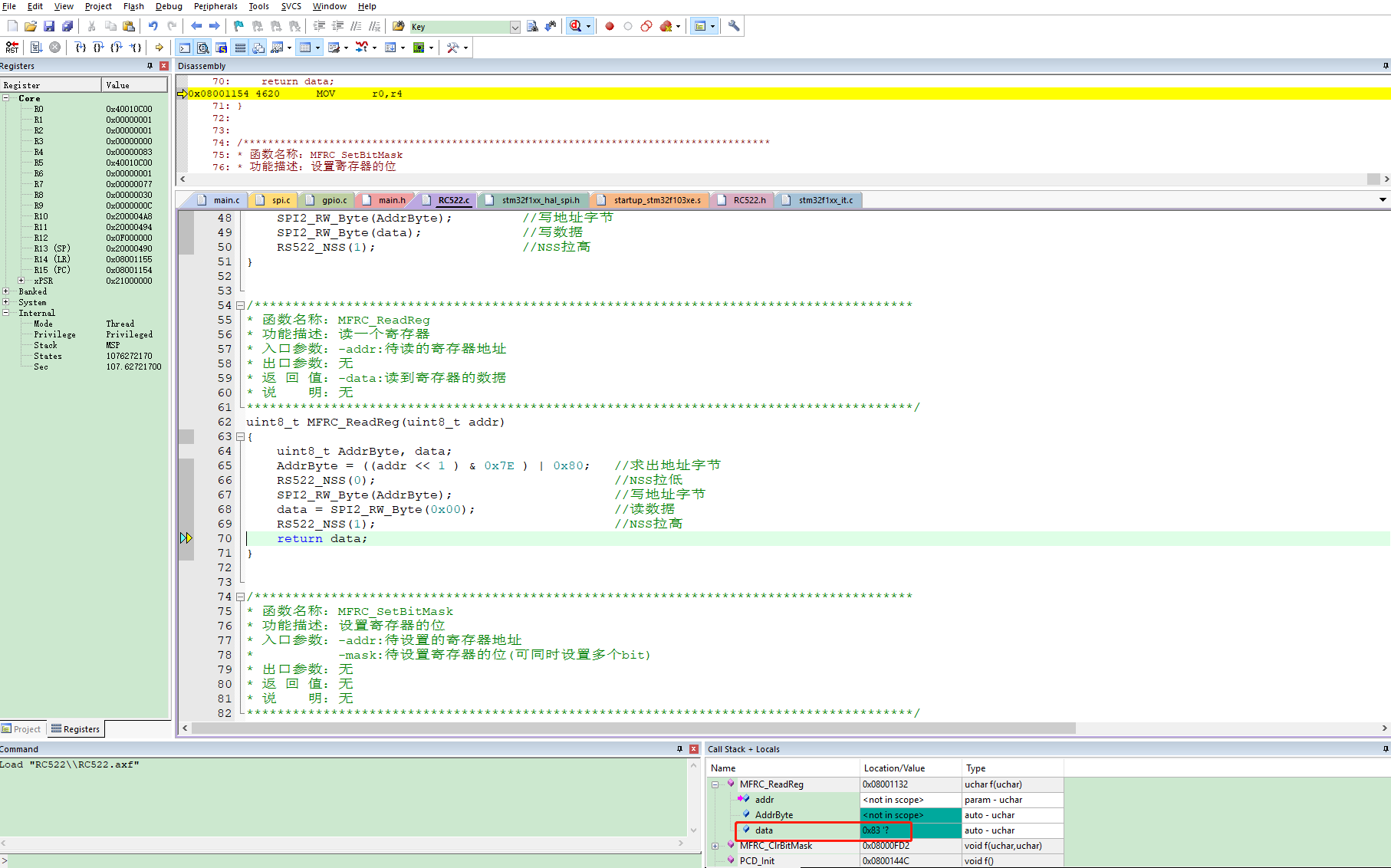Viewport: 1391px width, 868px height.
Task: Click the Step Out icon
Action: point(117,48)
